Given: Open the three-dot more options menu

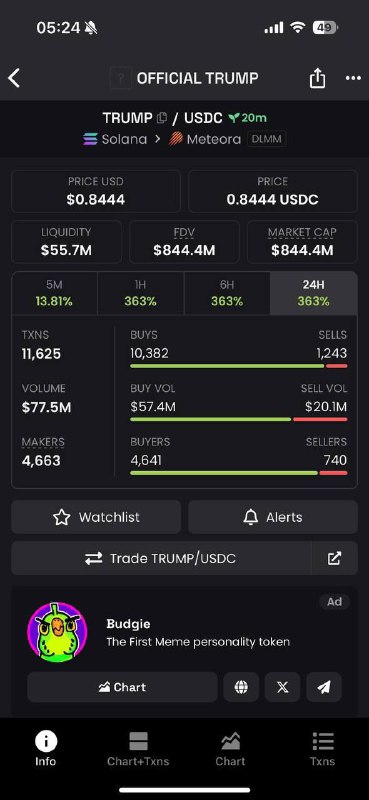Looking at the screenshot, I should [353, 78].
